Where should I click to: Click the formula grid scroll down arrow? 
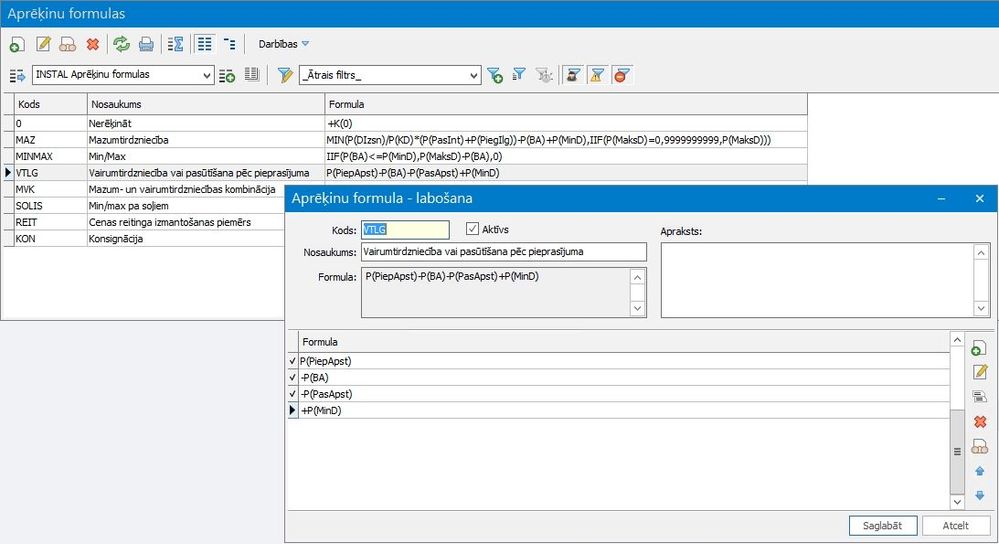click(957, 502)
